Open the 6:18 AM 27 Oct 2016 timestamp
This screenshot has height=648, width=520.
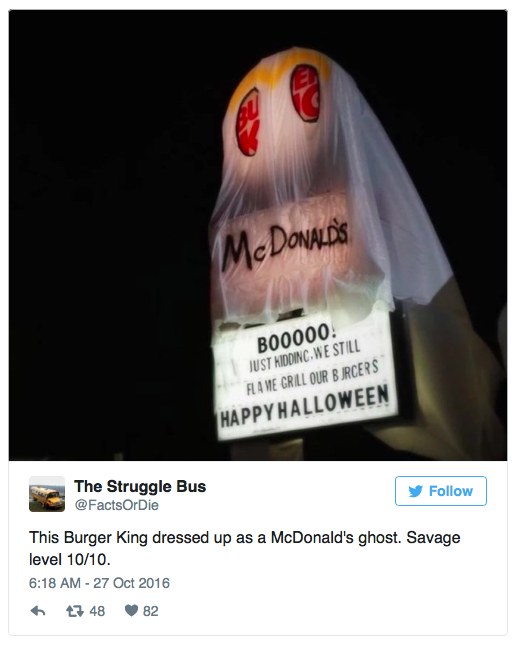(x=99, y=583)
